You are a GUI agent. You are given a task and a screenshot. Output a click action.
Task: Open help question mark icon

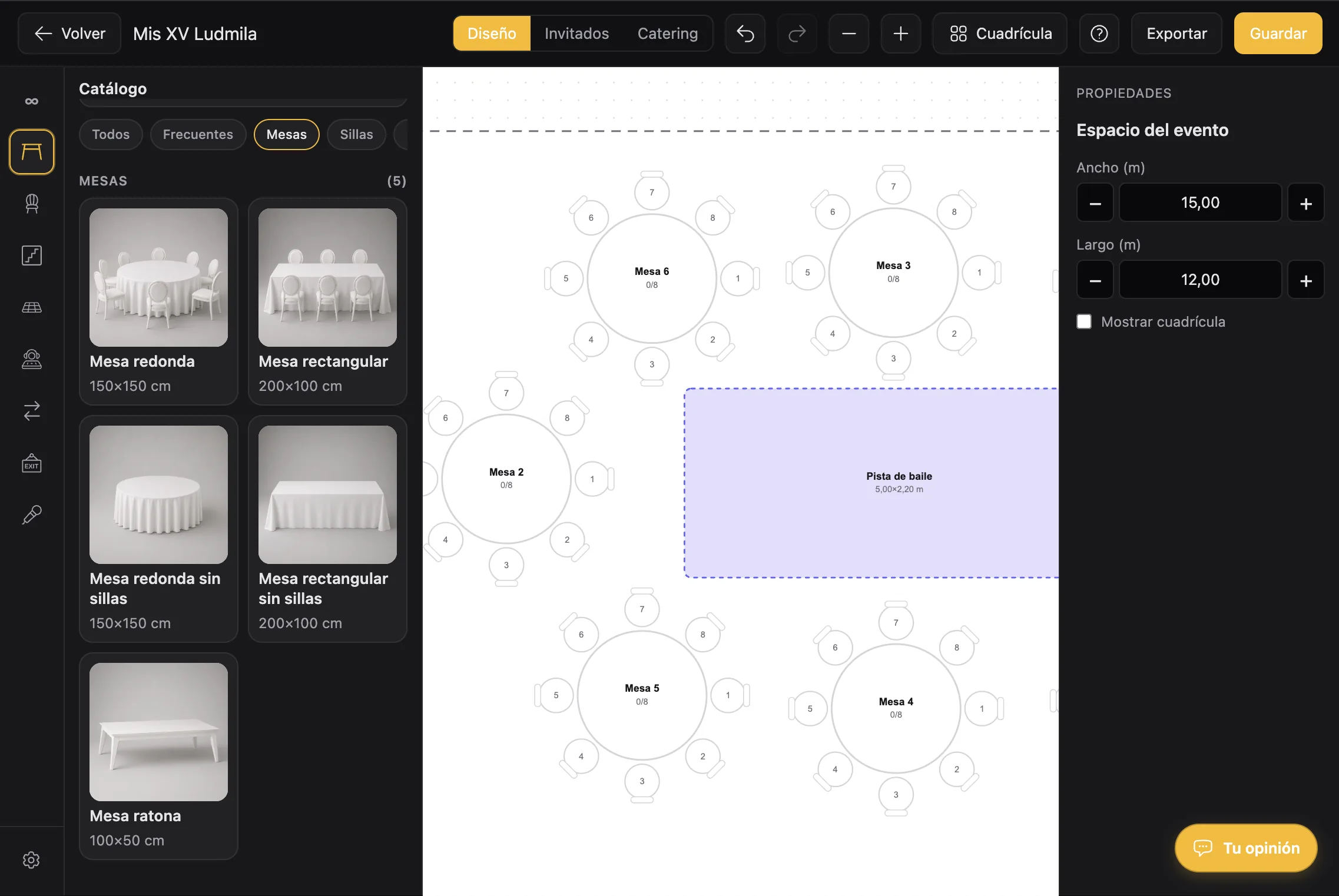(1099, 34)
